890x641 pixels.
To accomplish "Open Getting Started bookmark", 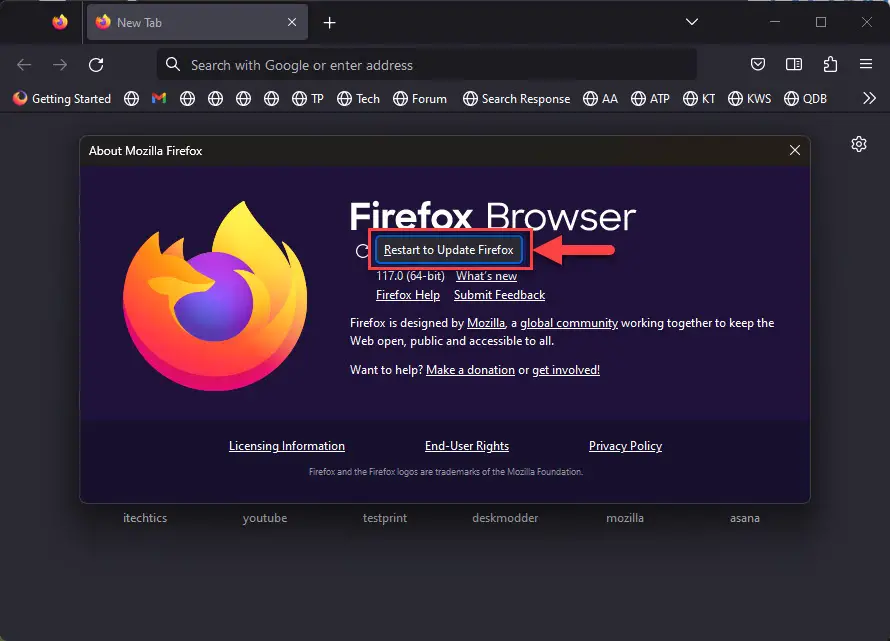I will pyautogui.click(x=62, y=99).
